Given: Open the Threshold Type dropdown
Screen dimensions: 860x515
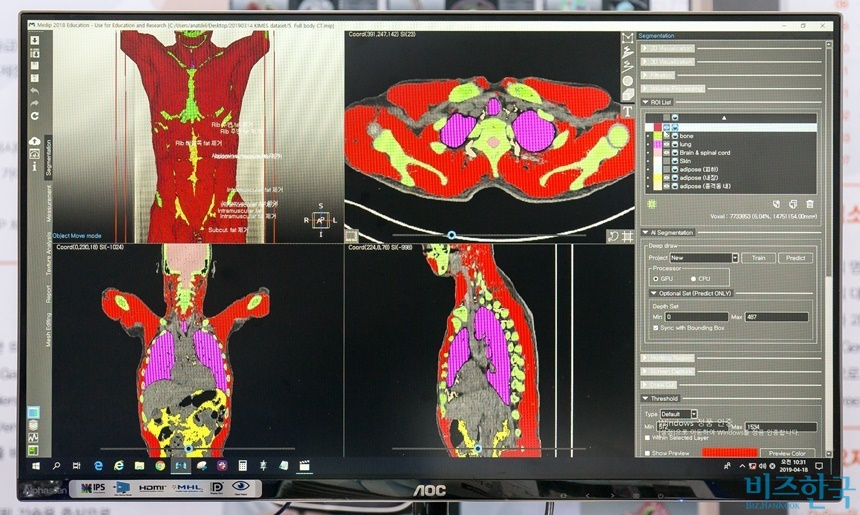Looking at the screenshot, I should point(679,413).
